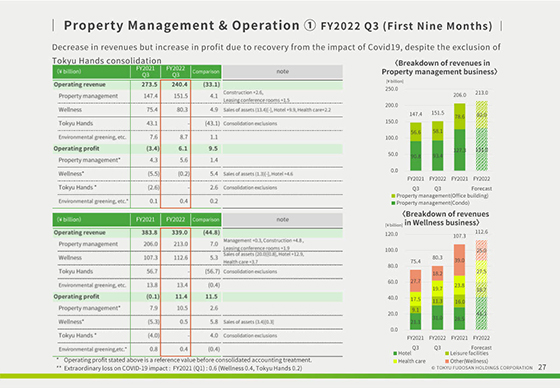
Task: Select the (33.1) comparison cell
Action: click(x=211, y=84)
